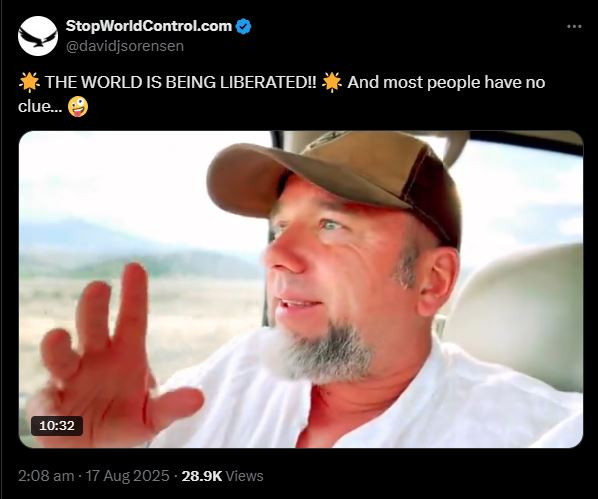This screenshot has height=499, width=598.
Task: Click 'And most people have no' text
Action: tap(446, 82)
